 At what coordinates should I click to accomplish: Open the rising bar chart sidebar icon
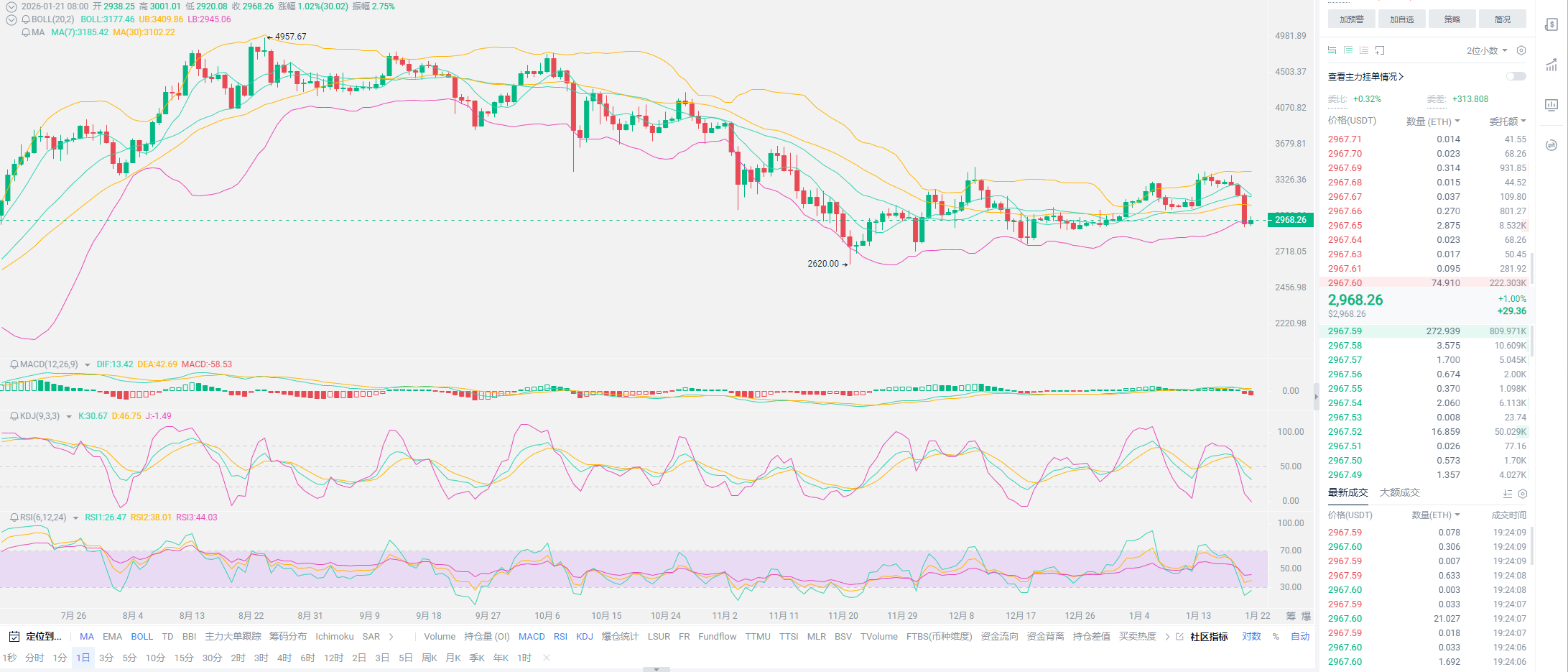1551,65
